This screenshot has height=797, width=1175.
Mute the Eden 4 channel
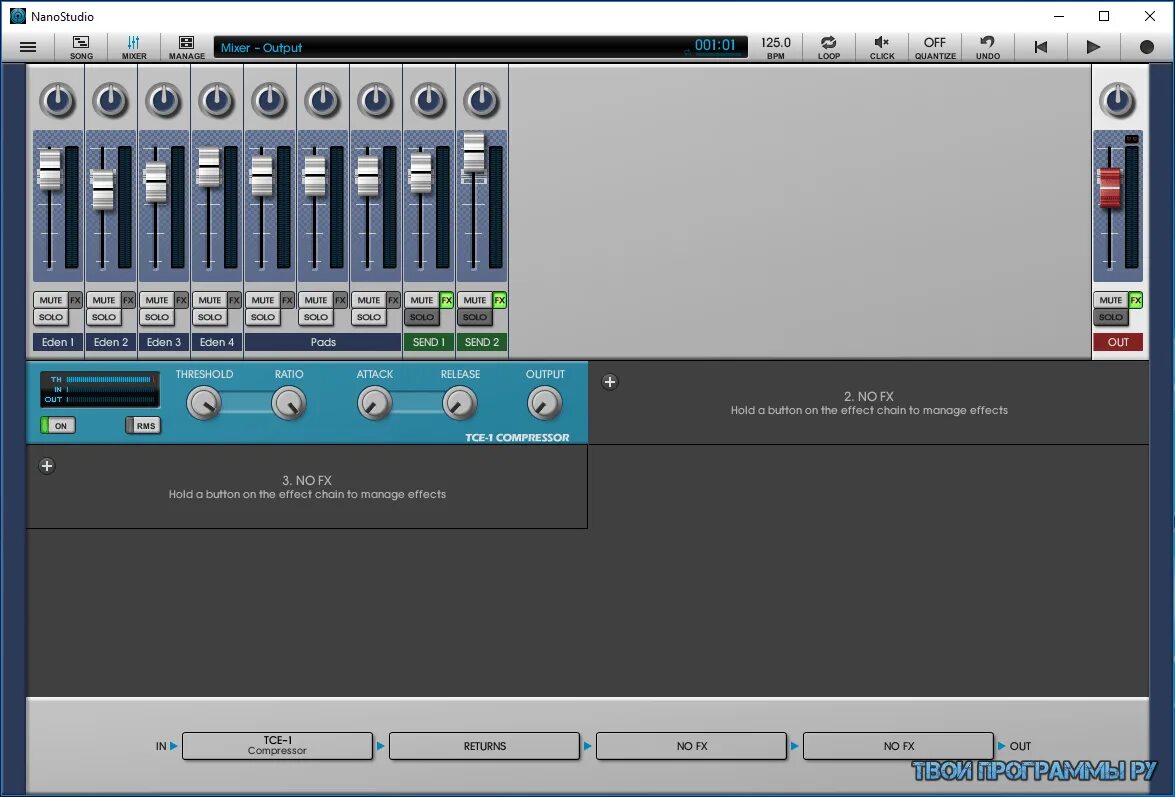click(x=210, y=300)
